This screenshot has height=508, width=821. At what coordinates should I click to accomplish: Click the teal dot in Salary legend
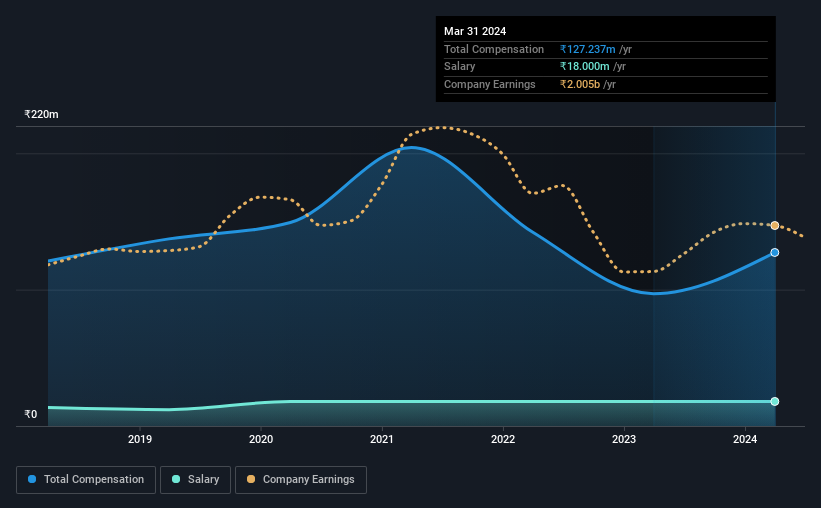pyautogui.click(x=176, y=479)
